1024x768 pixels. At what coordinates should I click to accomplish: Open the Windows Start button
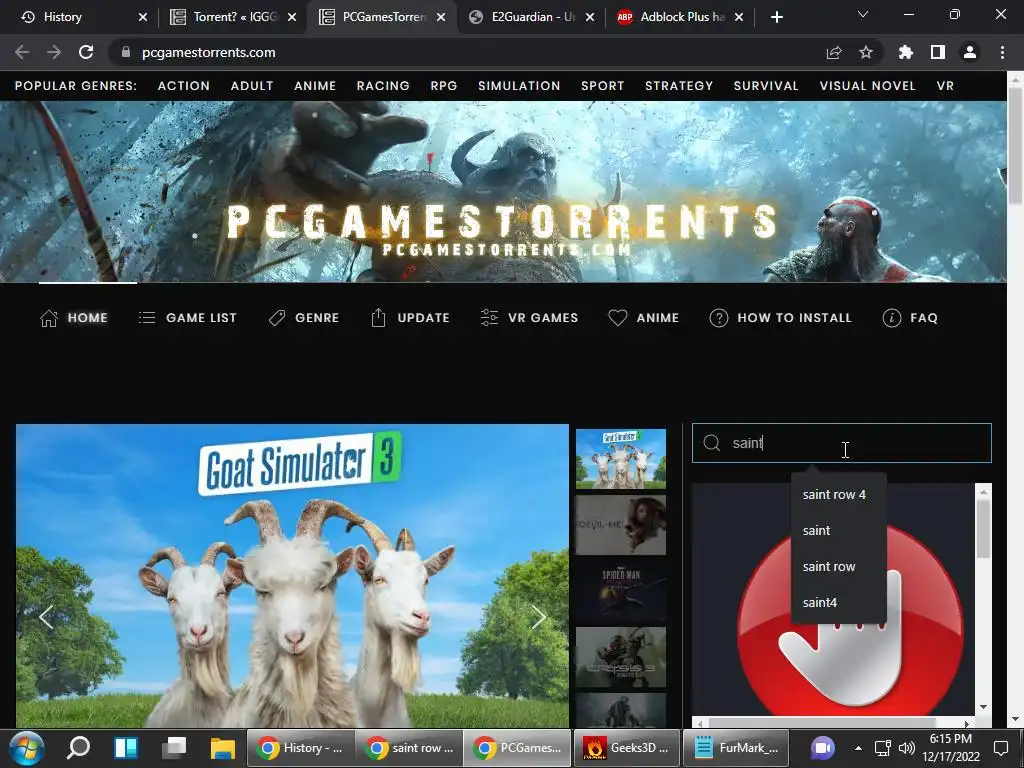pos(26,748)
